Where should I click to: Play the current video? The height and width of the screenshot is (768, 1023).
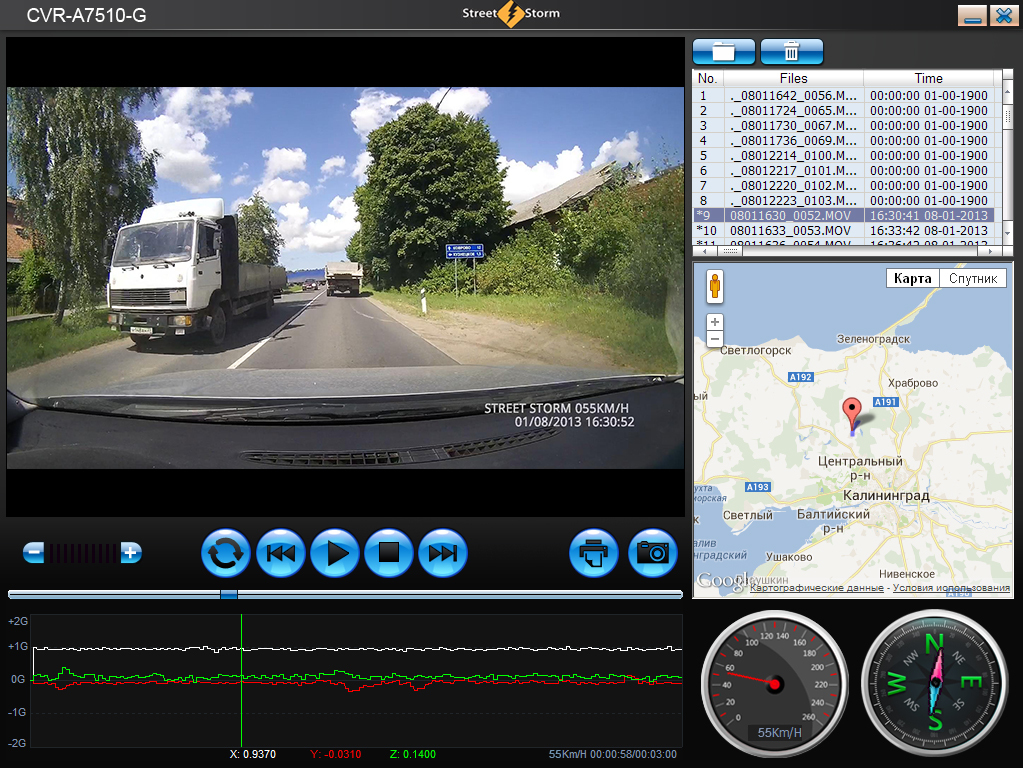(335, 553)
